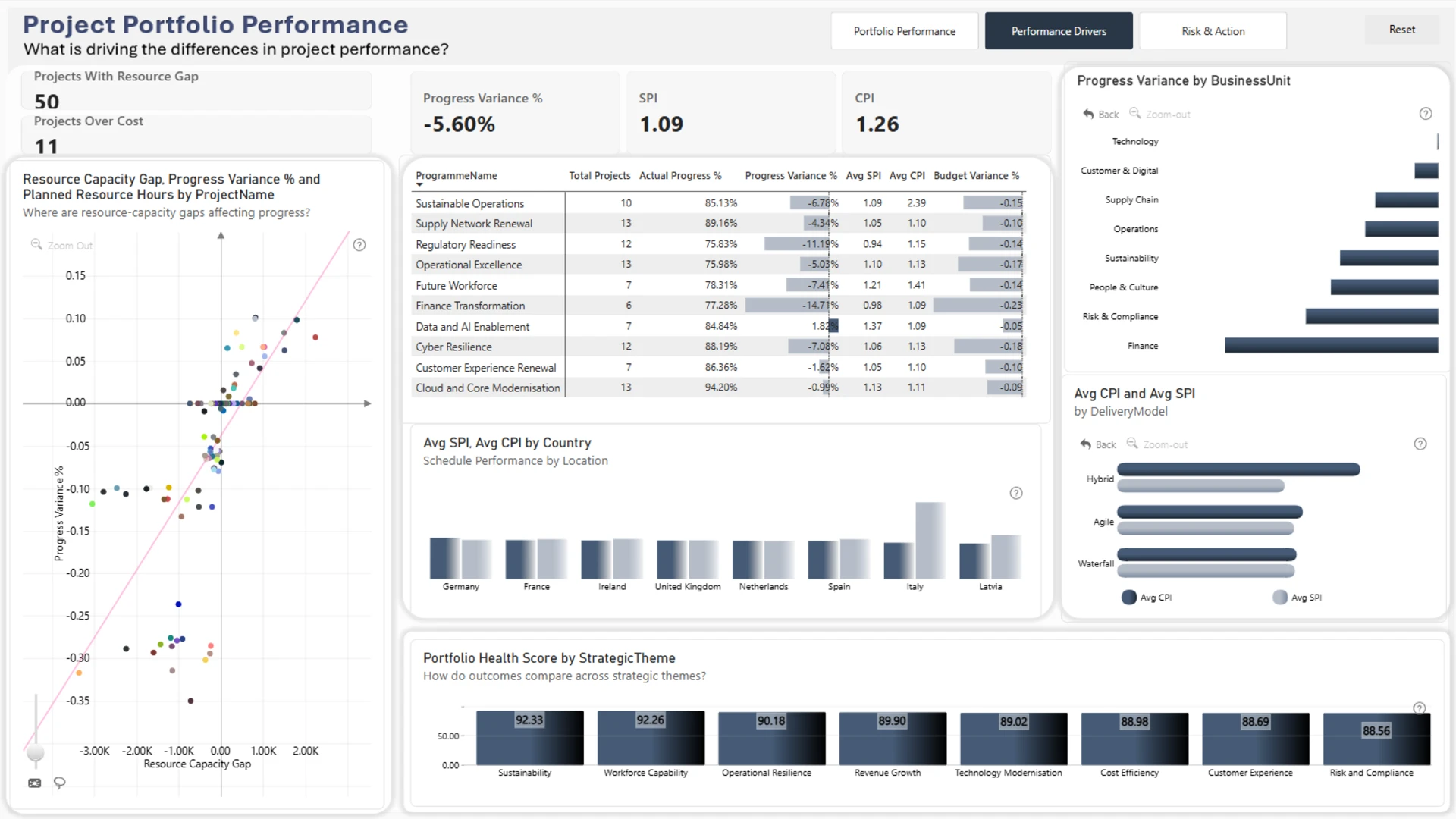The height and width of the screenshot is (819, 1456).
Task: Click help icon in DeliveryModel chart
Action: point(1420,444)
